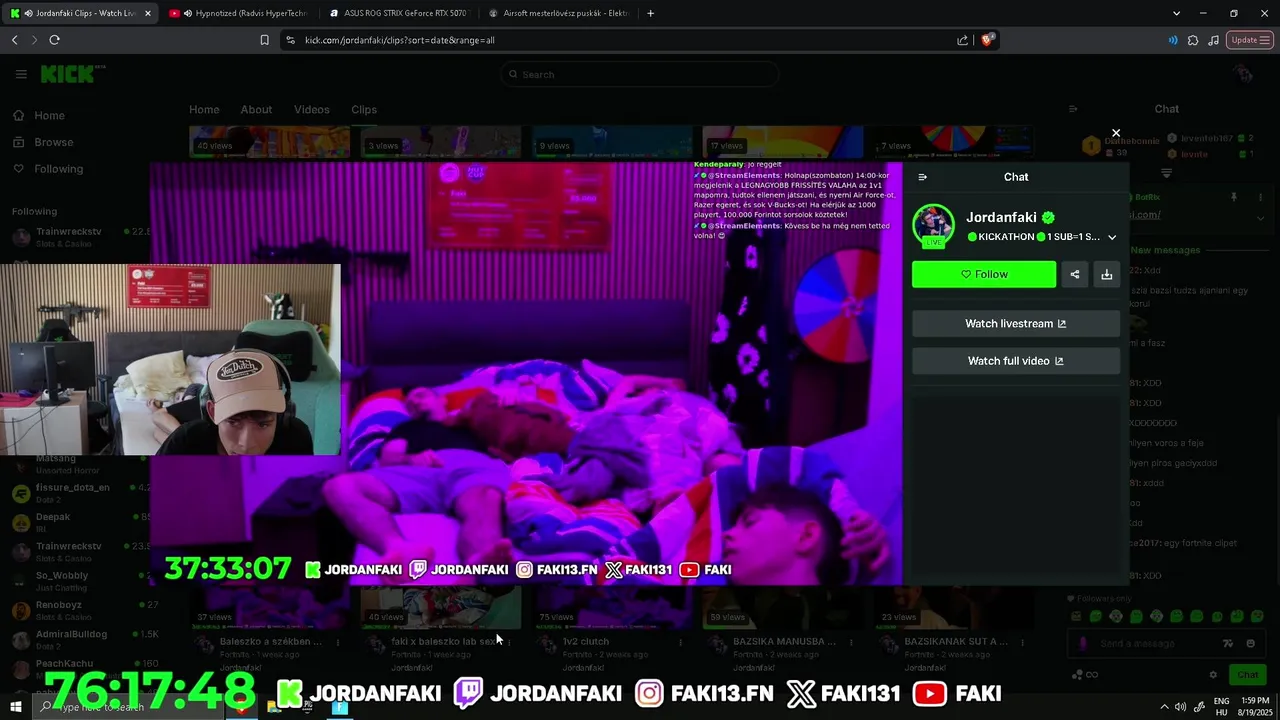Expand the pinned message chevron
This screenshot has width=1280, height=720.
click(x=1262, y=217)
